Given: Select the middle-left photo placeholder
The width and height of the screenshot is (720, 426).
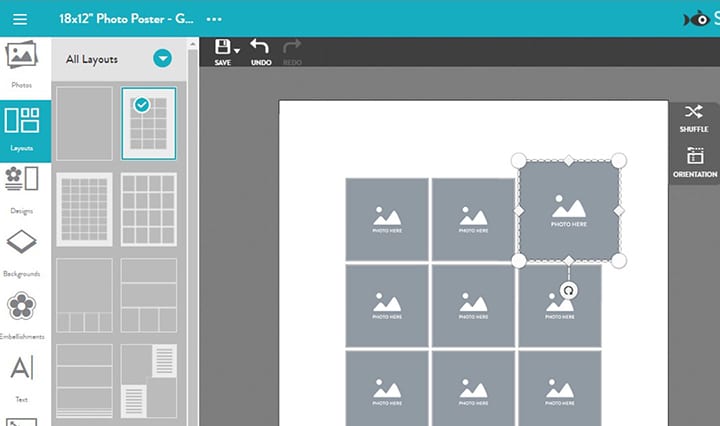Looking at the screenshot, I should tap(387, 306).
